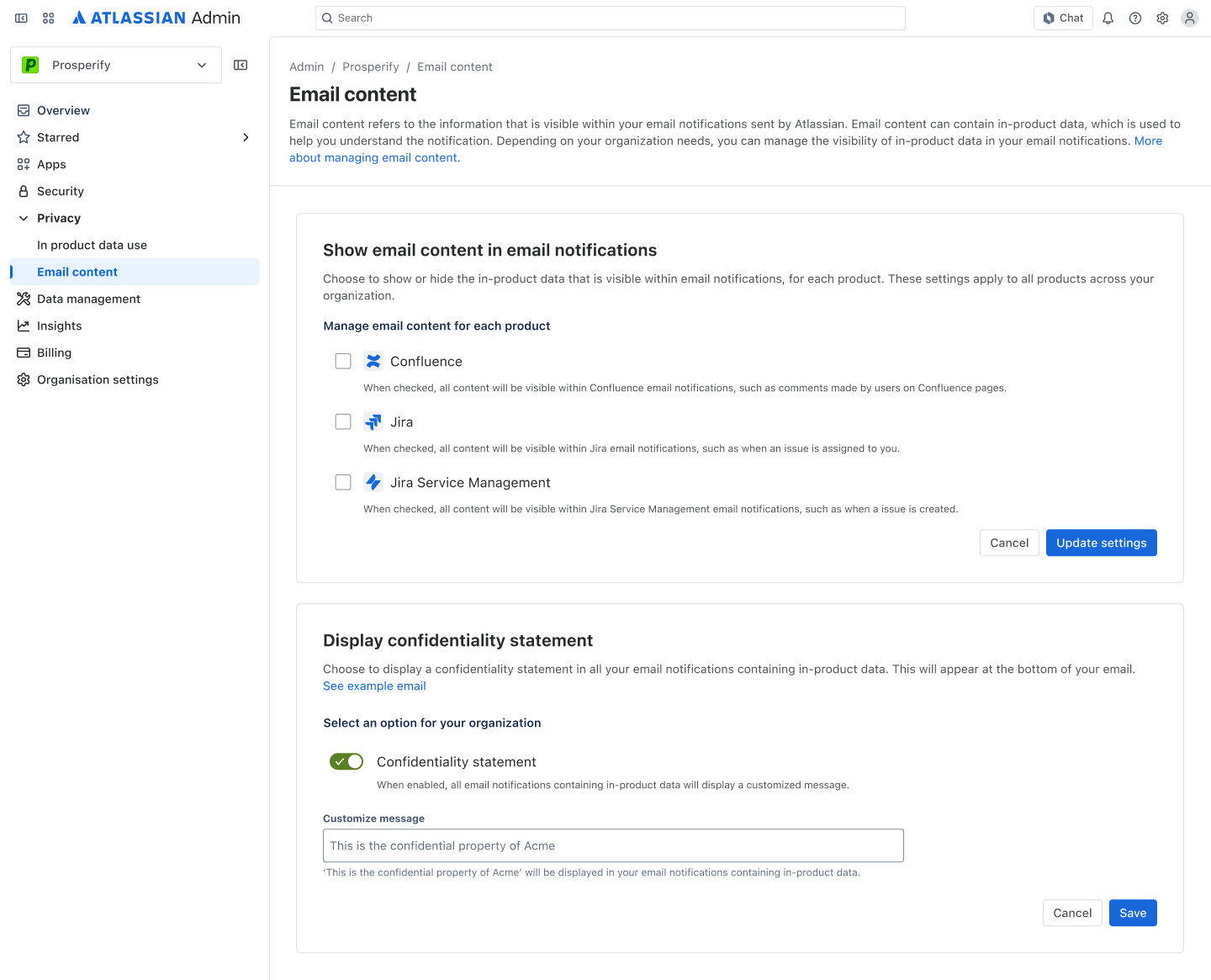The image size is (1211, 980).
Task: Cancel the confidentiality statement changes
Action: click(x=1072, y=913)
